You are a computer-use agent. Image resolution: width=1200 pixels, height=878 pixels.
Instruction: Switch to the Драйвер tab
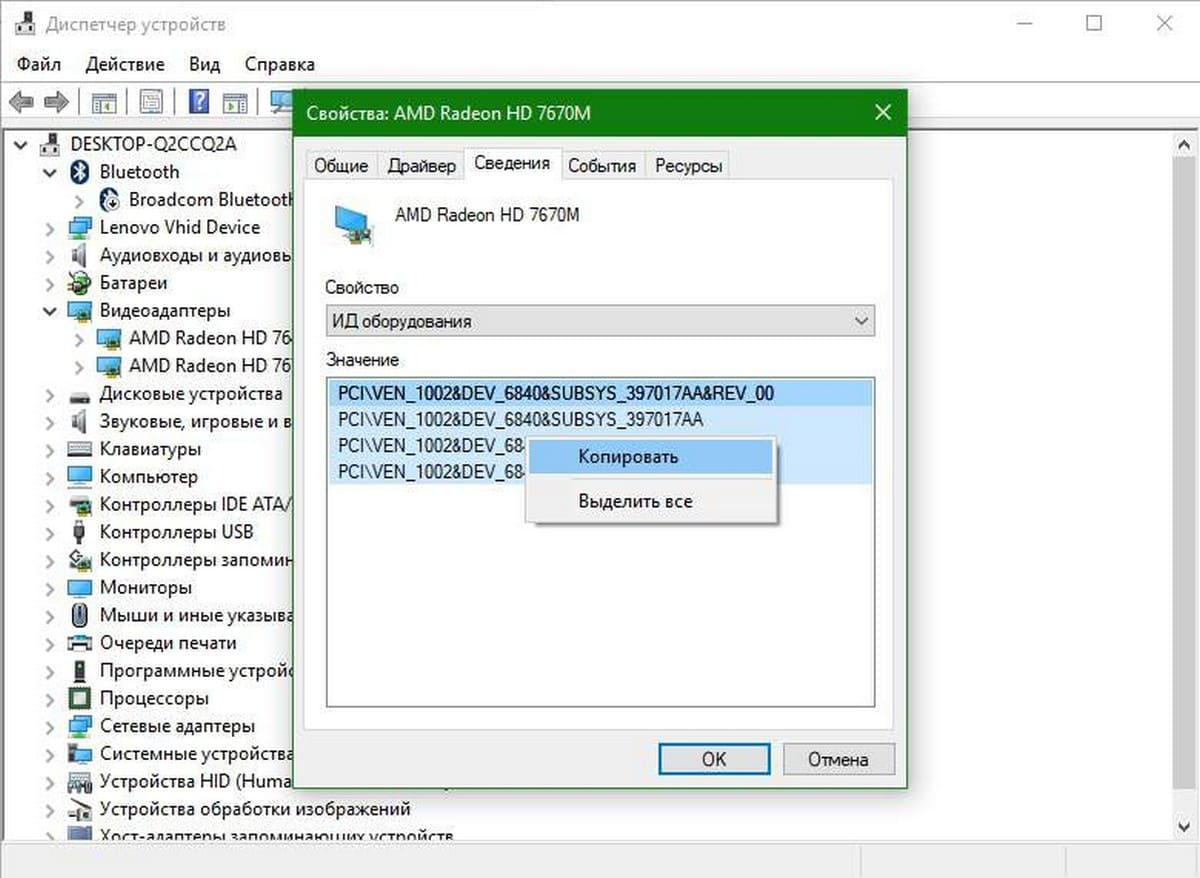click(x=422, y=166)
